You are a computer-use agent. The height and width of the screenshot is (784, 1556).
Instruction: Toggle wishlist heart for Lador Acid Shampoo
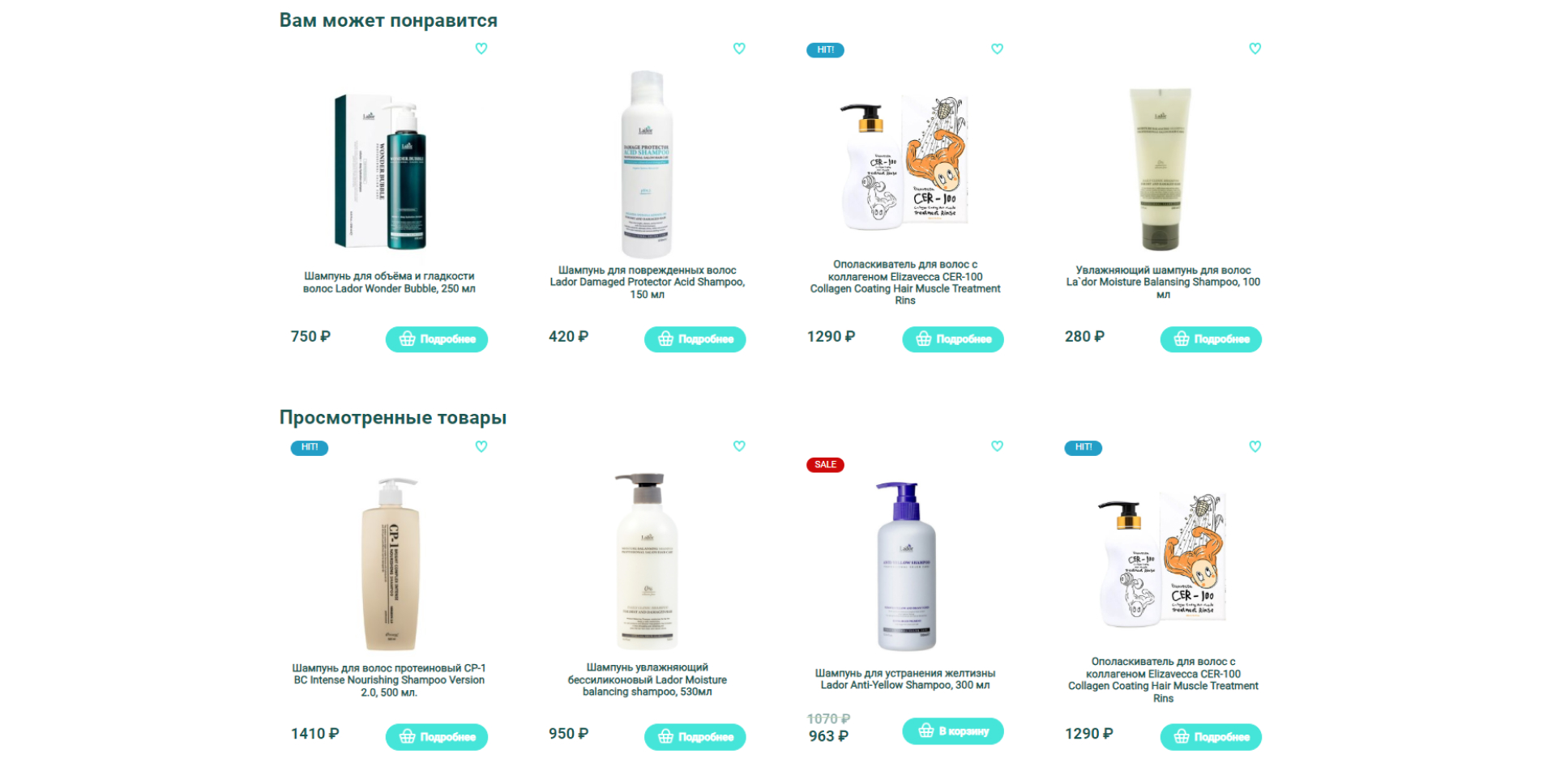(x=739, y=49)
